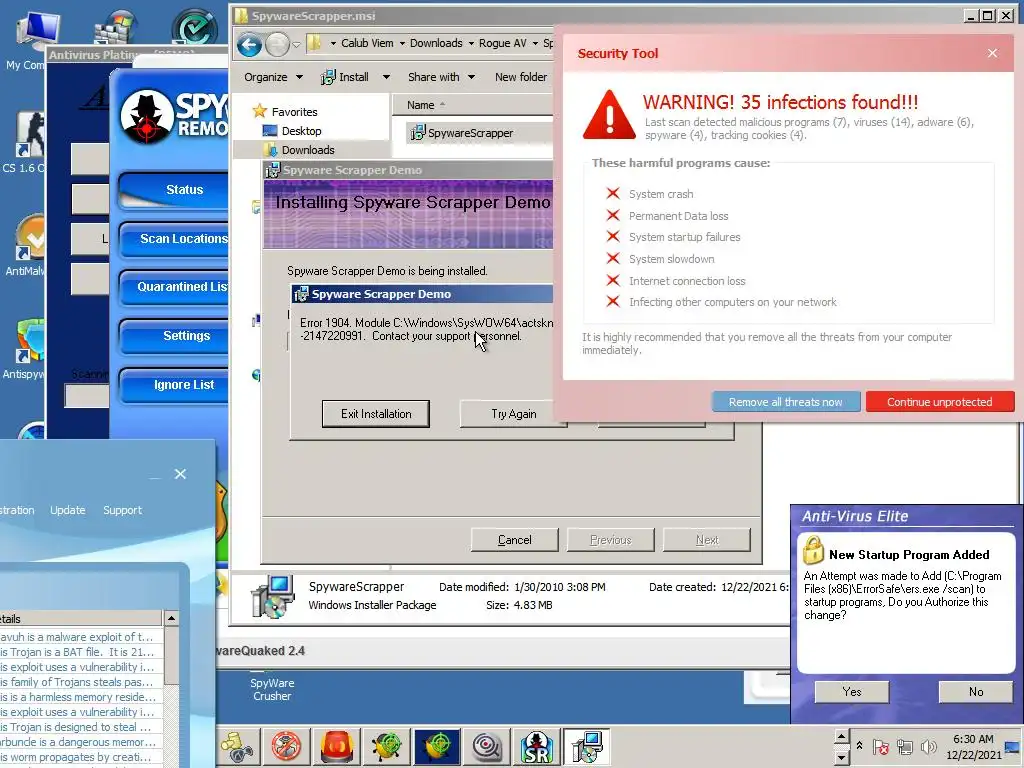Click No in Anti-Virus Elite prompt
Image resolution: width=1024 pixels, height=768 pixels.
click(x=976, y=692)
